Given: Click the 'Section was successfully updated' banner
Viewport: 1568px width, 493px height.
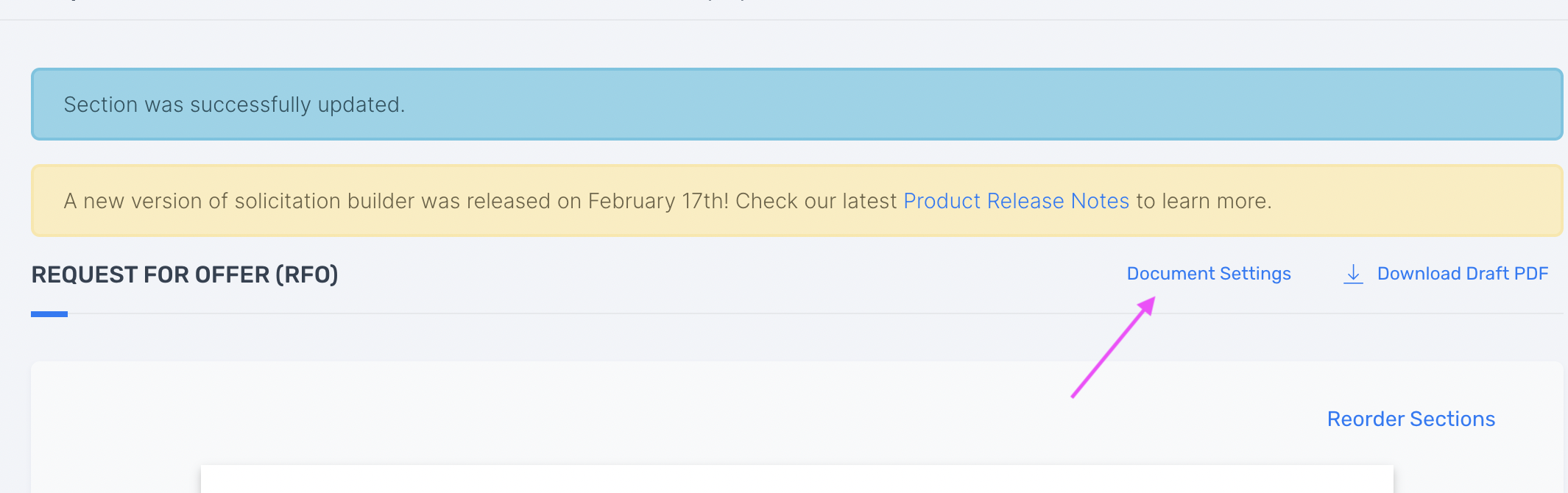Looking at the screenshot, I should coord(797,104).
